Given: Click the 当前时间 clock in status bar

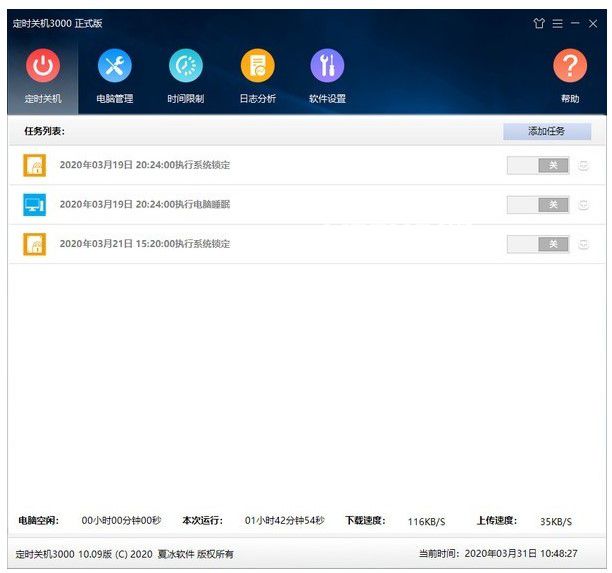Looking at the screenshot, I should click(x=498, y=553).
